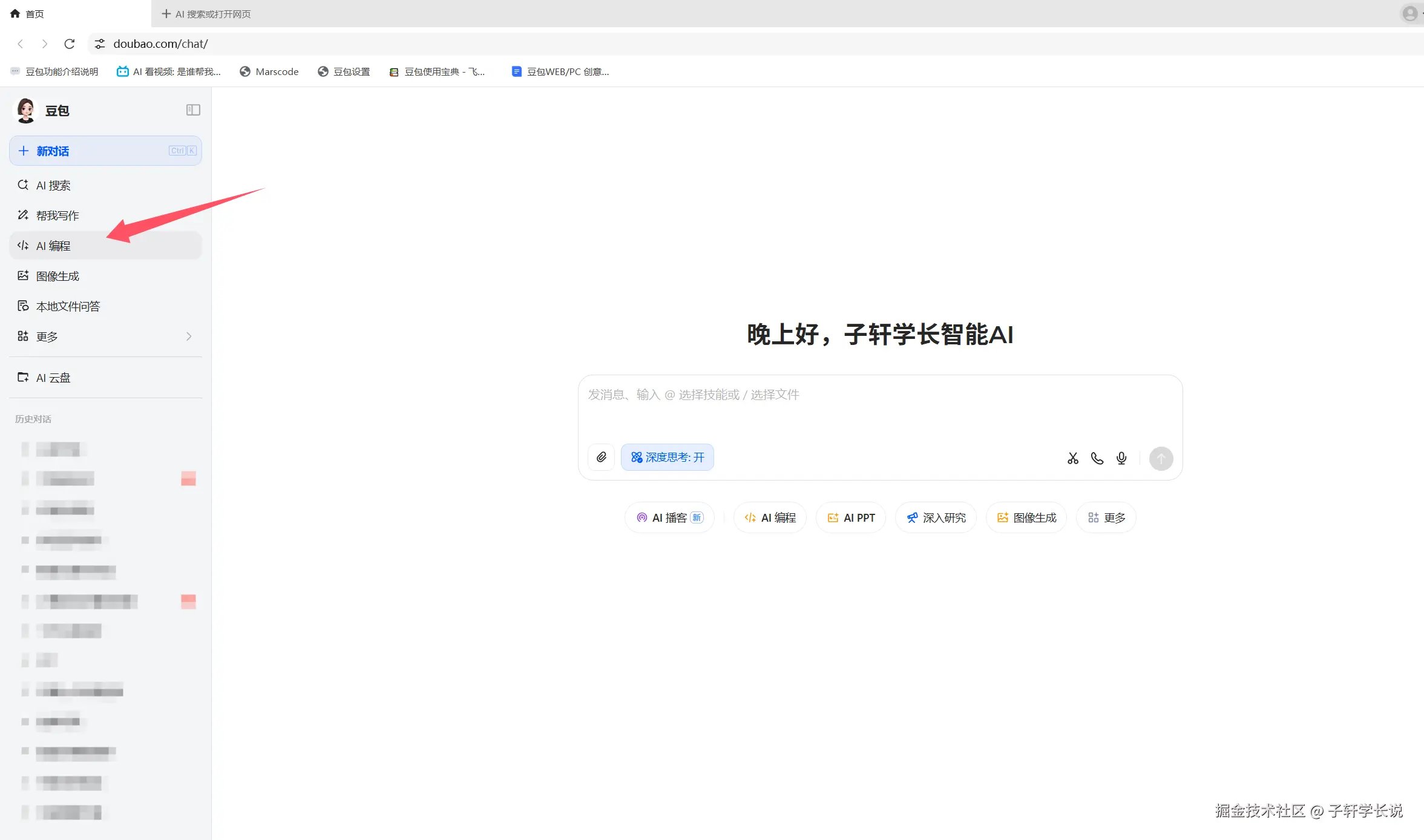Image resolution: width=1424 pixels, height=840 pixels.
Task: Click the AI PPT shortcut chip
Action: pos(850,517)
